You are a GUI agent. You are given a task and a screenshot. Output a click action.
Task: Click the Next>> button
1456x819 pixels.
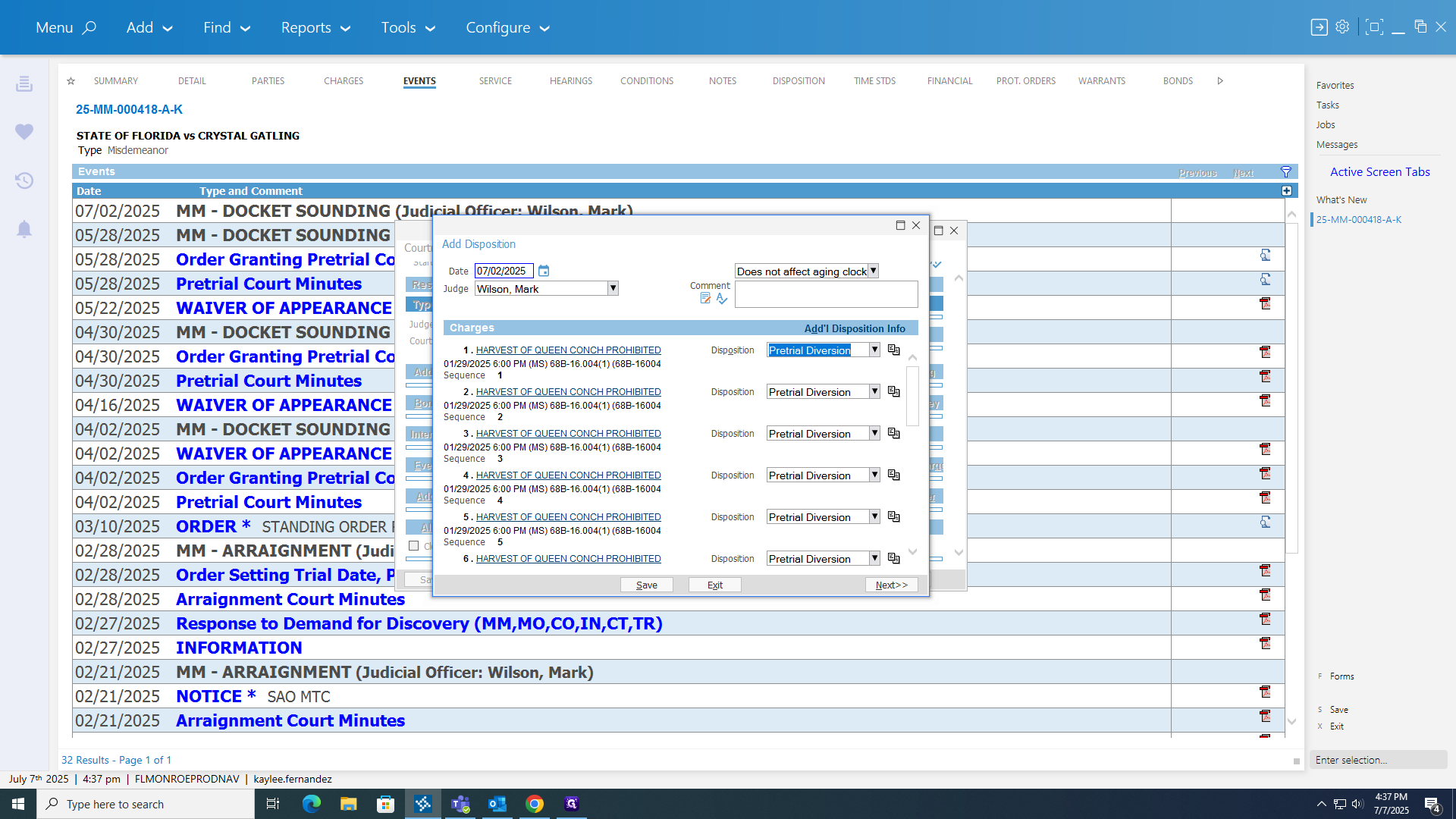[892, 585]
